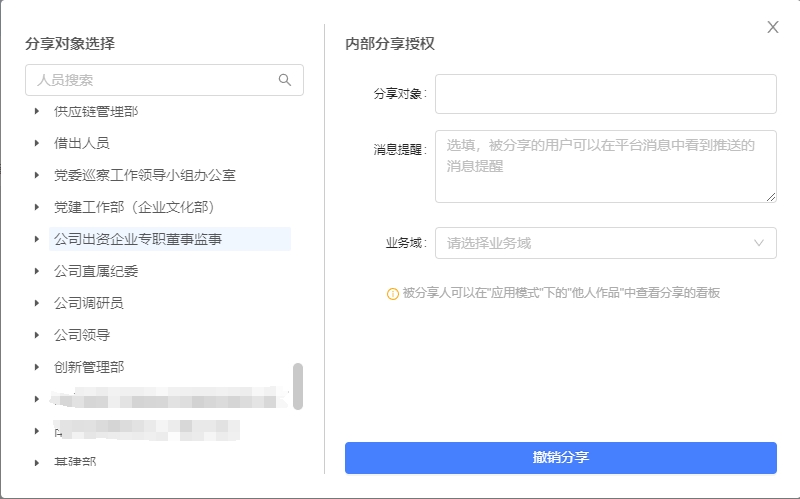This screenshot has height=499, width=800.
Task: Select 公司调研员 in the tree
Action: coord(89,303)
